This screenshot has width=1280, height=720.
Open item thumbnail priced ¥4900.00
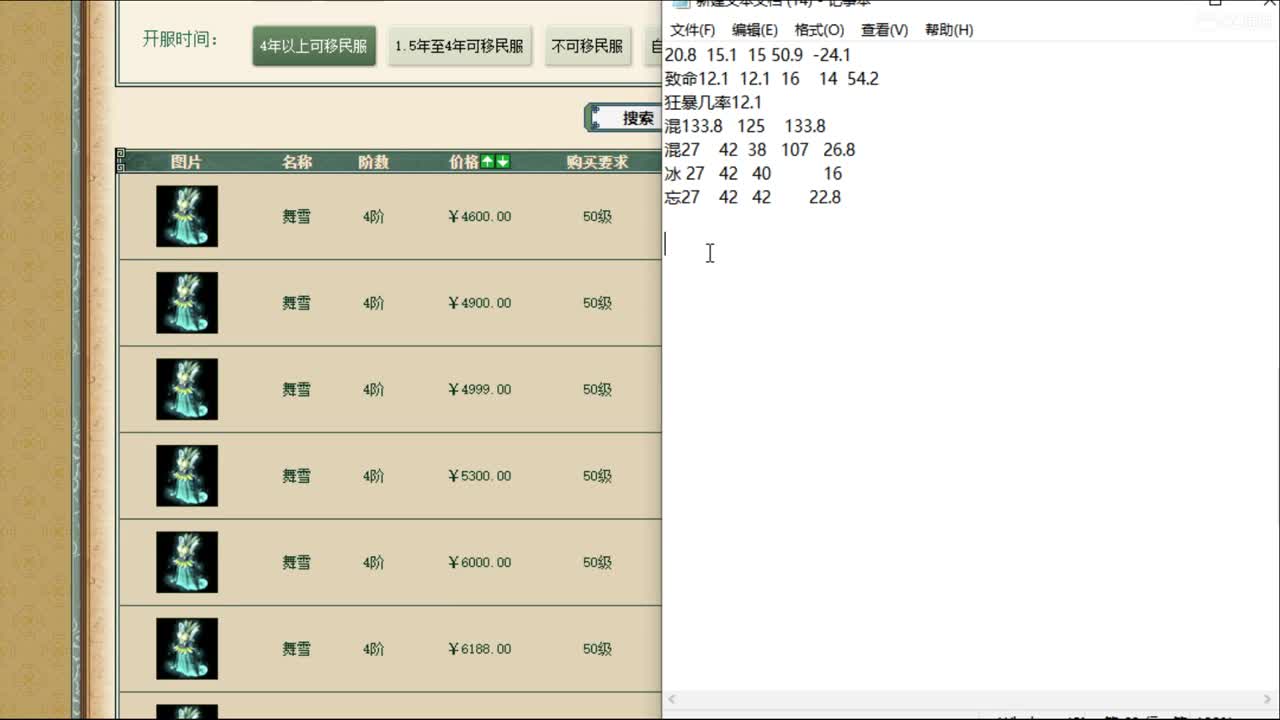(x=187, y=302)
